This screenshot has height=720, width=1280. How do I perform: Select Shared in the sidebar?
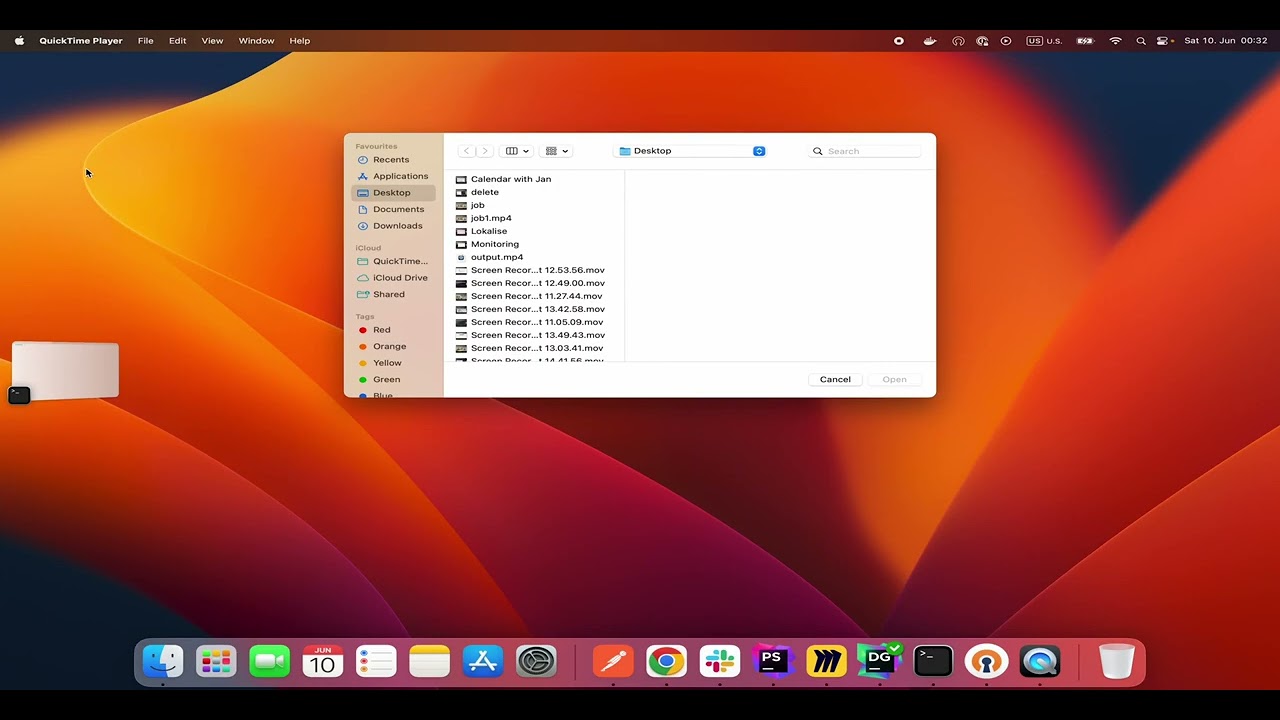(x=391, y=294)
